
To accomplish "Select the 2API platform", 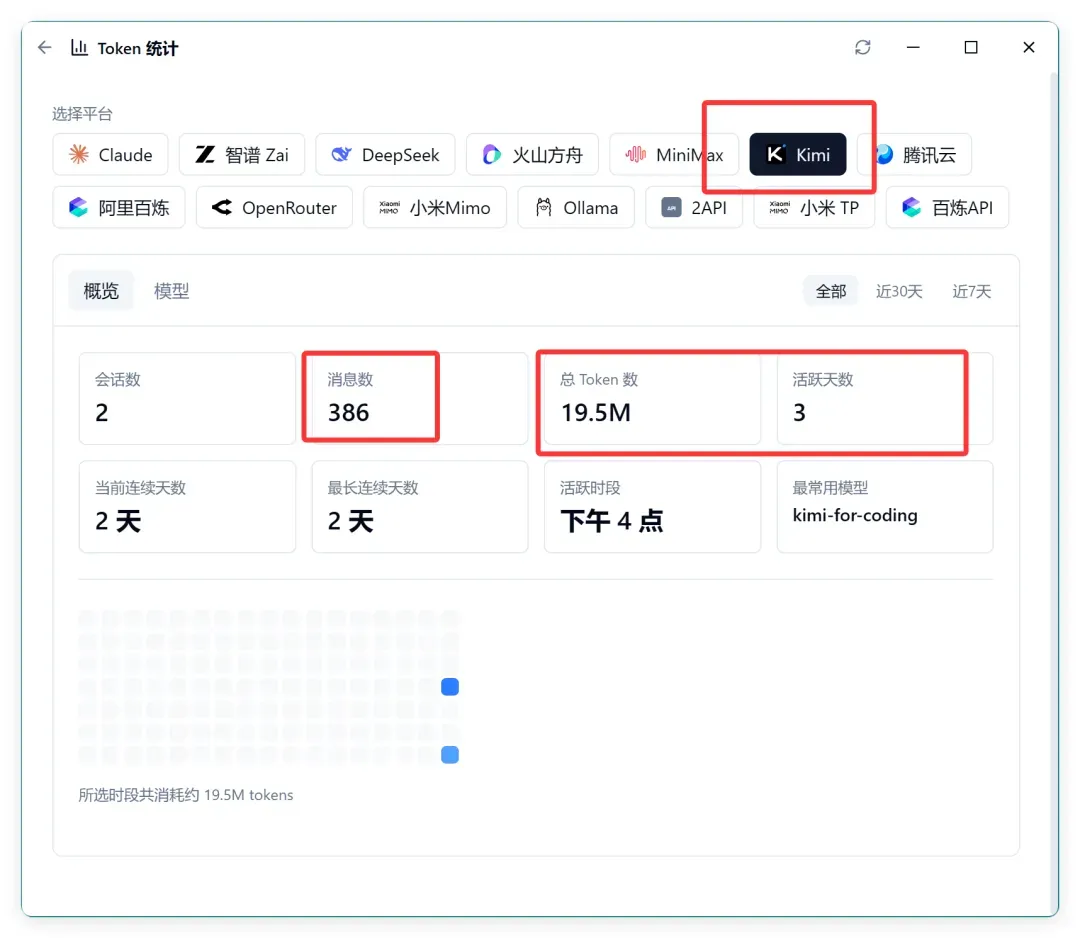I will [x=694, y=207].
